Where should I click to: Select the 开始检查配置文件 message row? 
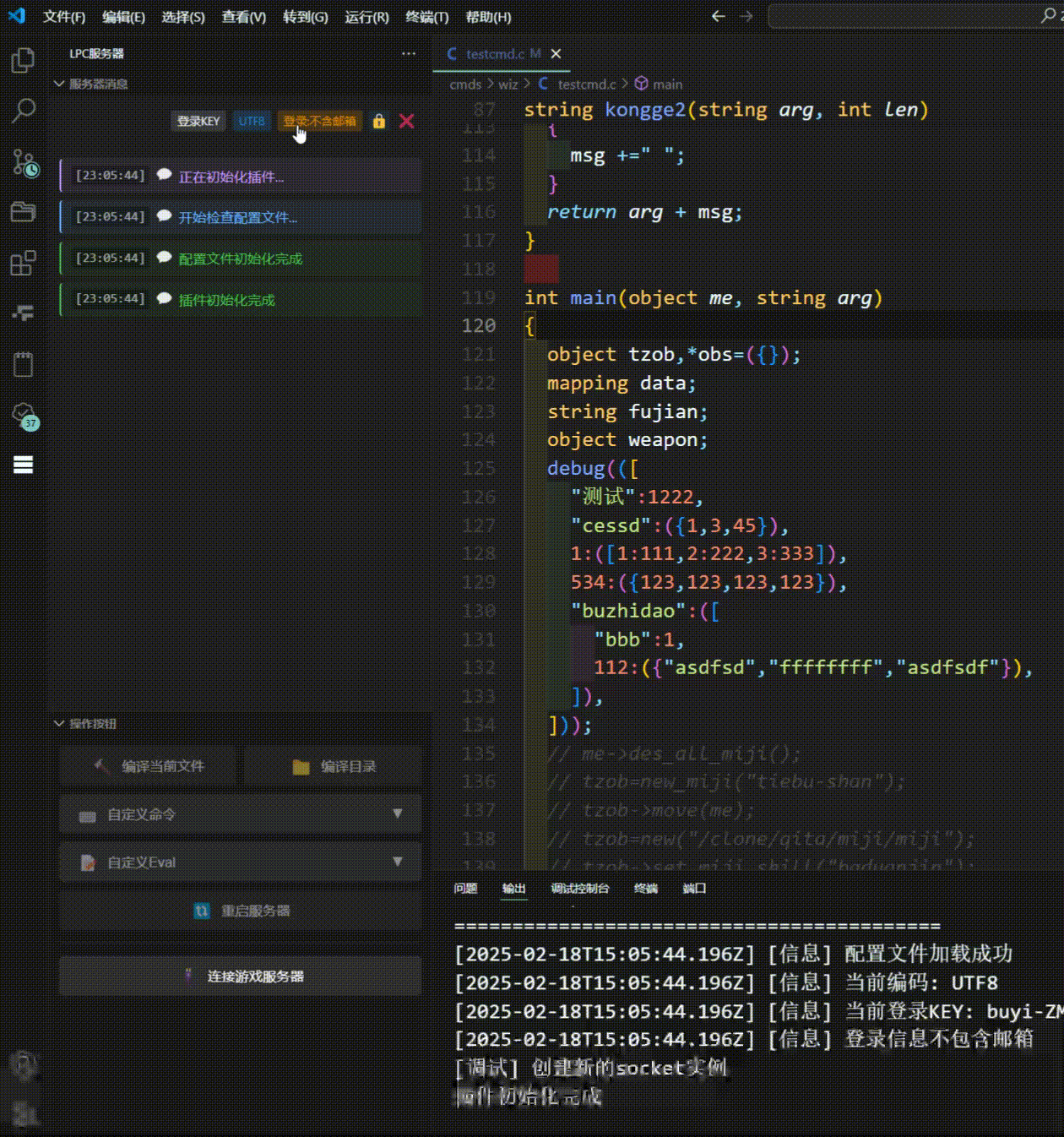click(x=241, y=217)
